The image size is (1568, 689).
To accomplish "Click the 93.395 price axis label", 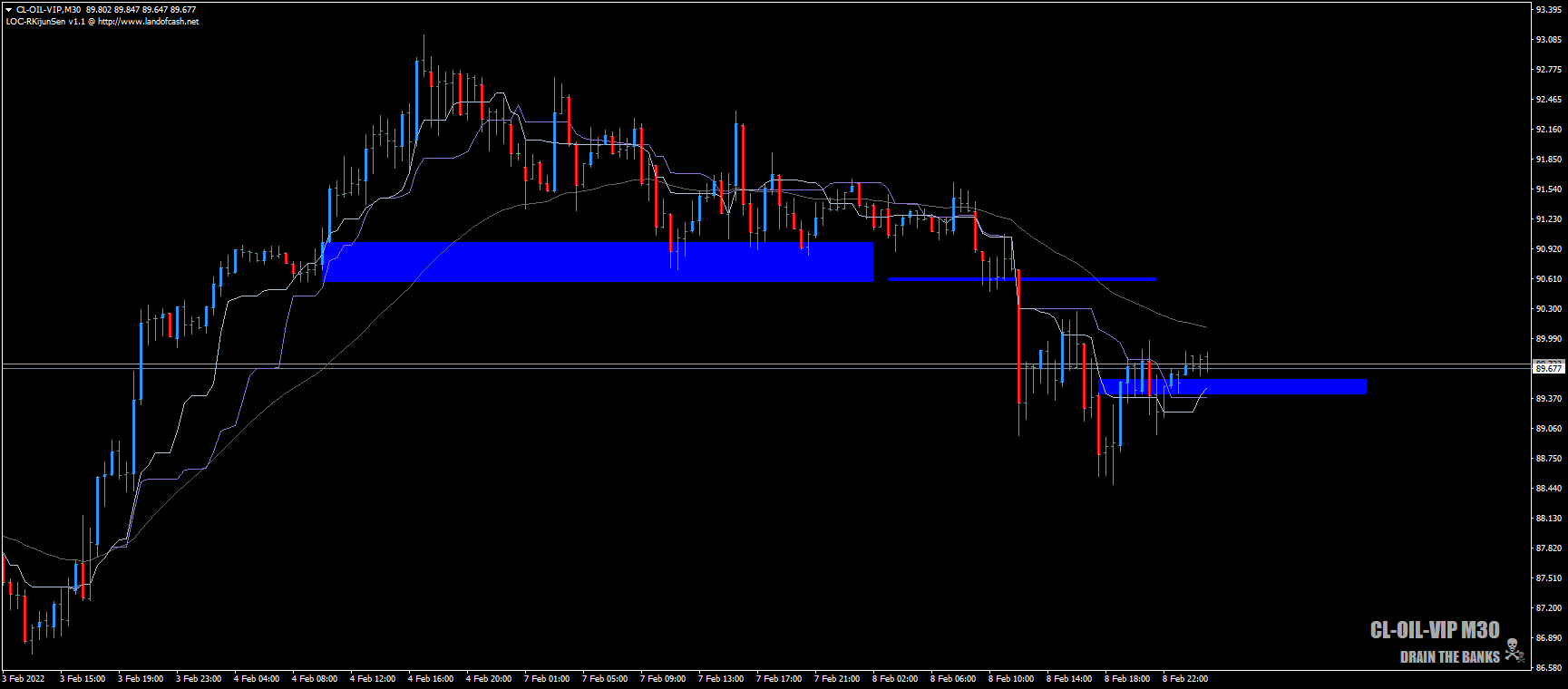I will point(1548,10).
